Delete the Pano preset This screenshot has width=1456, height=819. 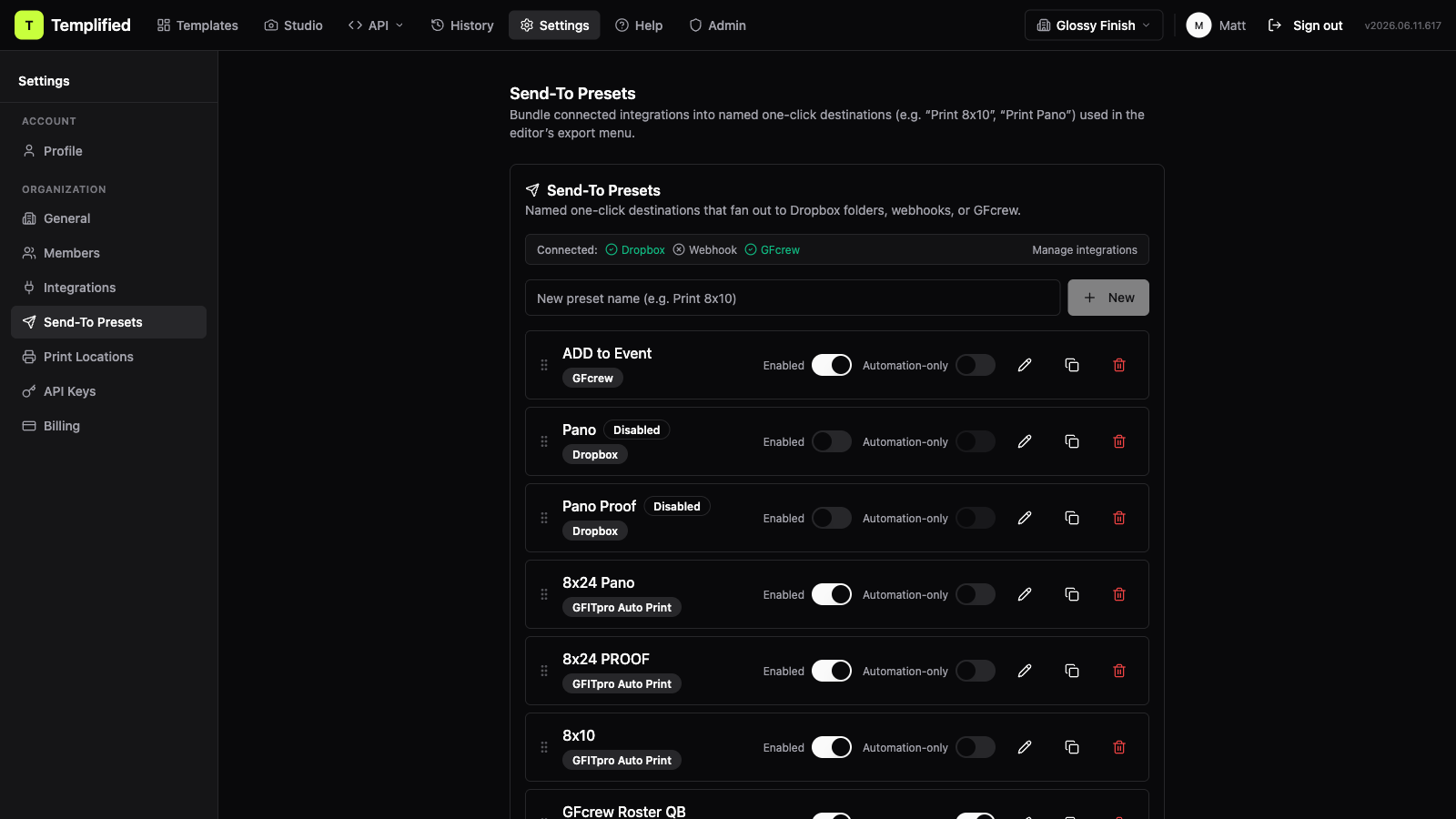[1119, 441]
